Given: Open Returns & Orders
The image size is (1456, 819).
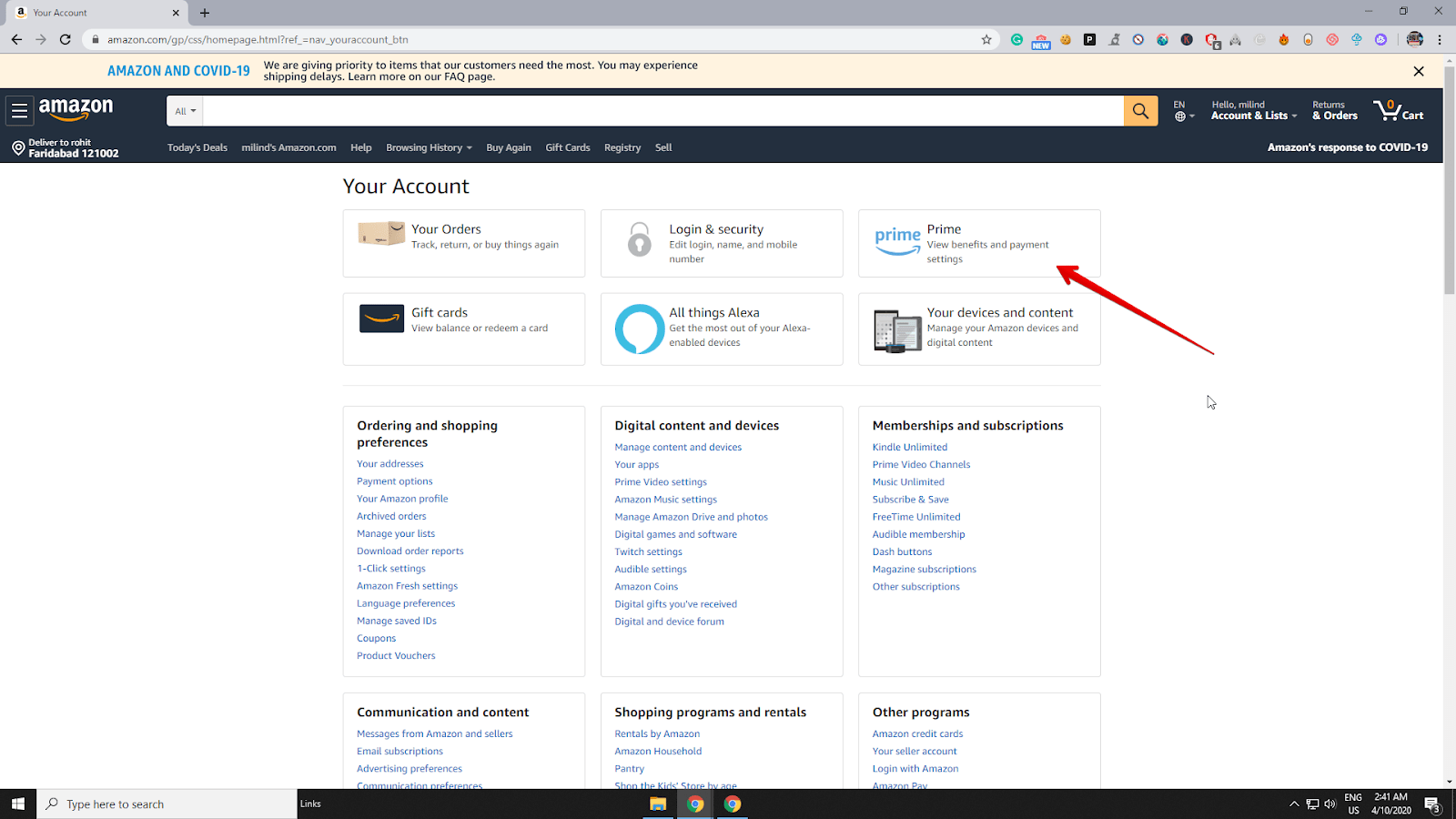Looking at the screenshot, I should (x=1335, y=110).
